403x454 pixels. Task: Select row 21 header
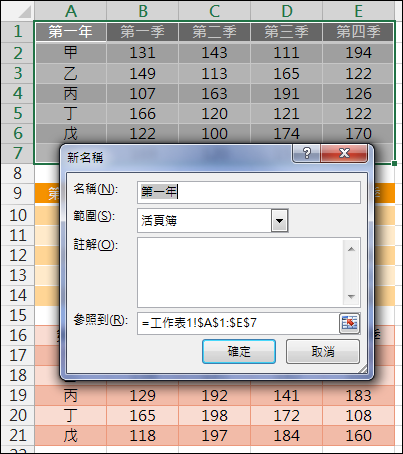coord(18,435)
